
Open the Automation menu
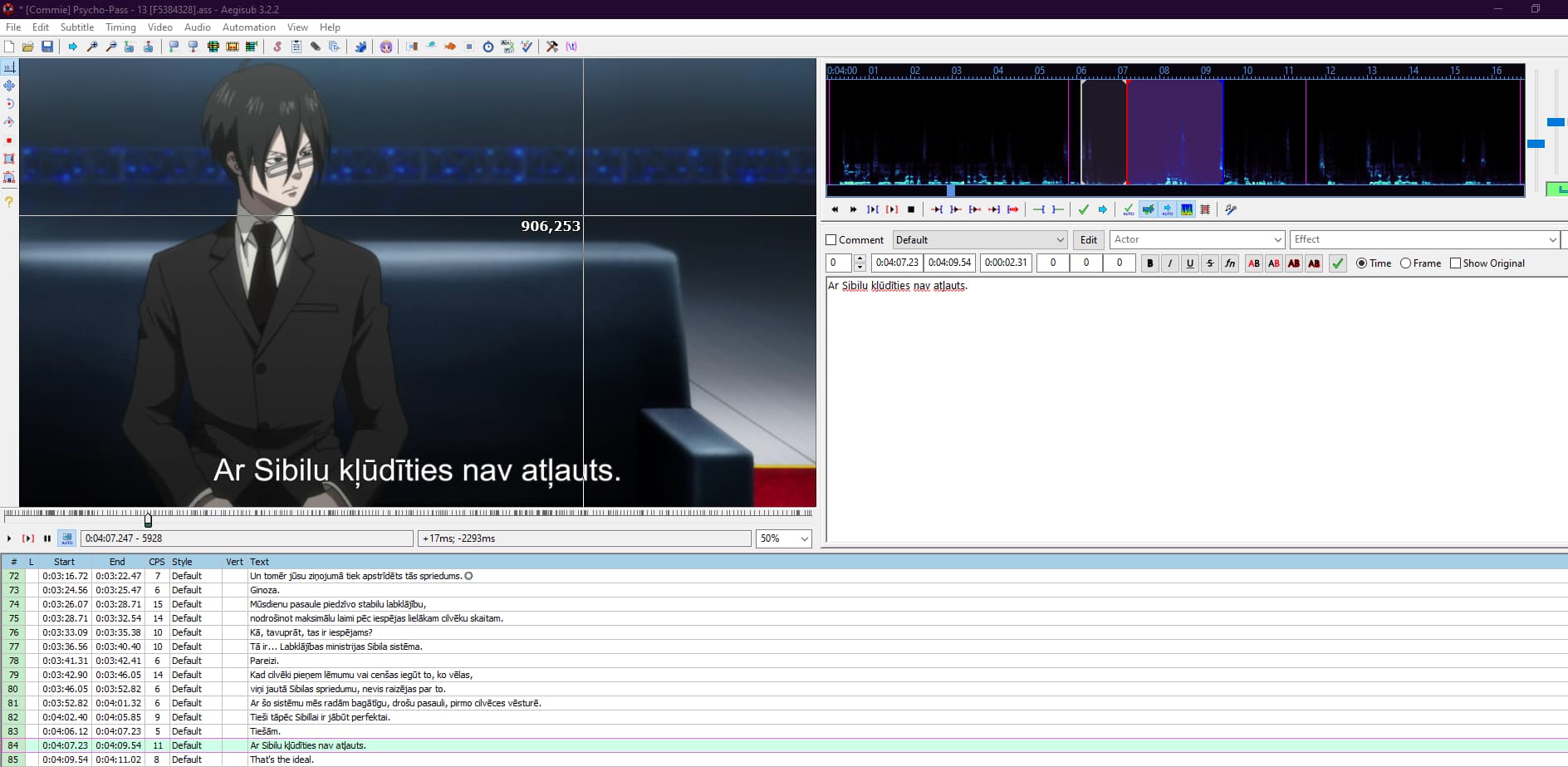pyautogui.click(x=248, y=27)
